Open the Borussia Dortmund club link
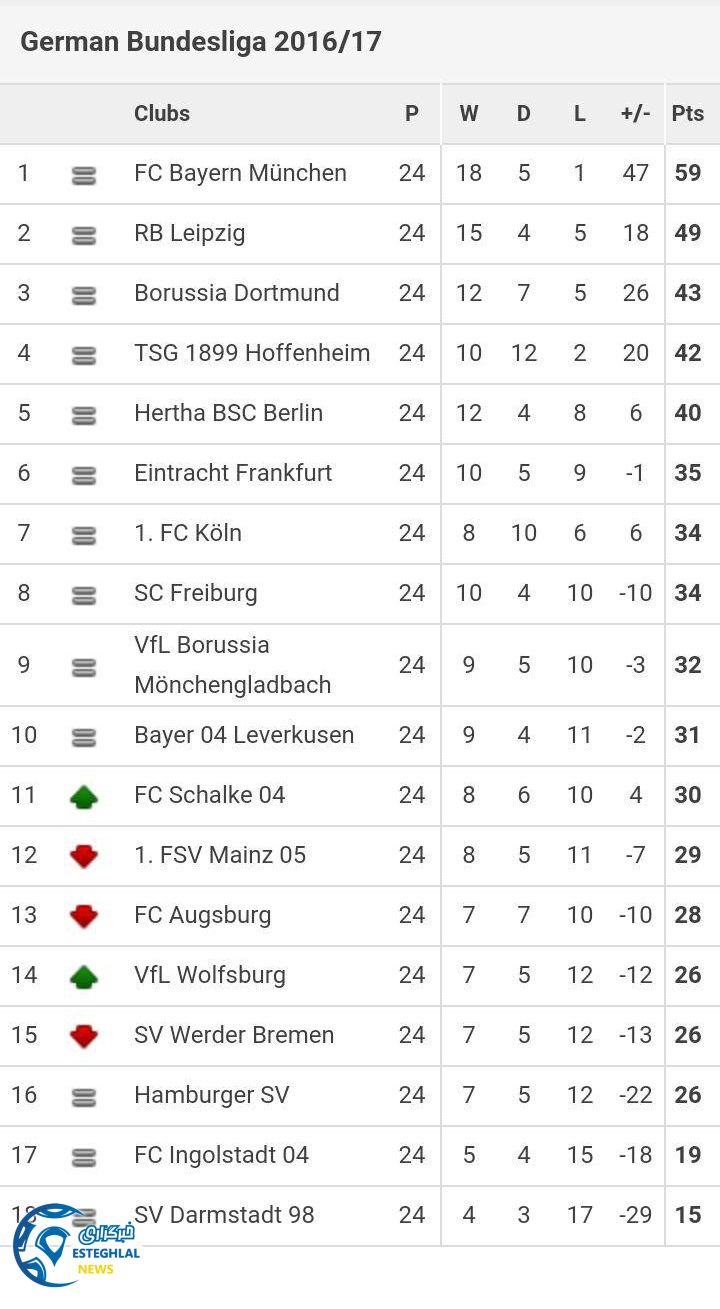The height and width of the screenshot is (1309, 720). [237, 293]
